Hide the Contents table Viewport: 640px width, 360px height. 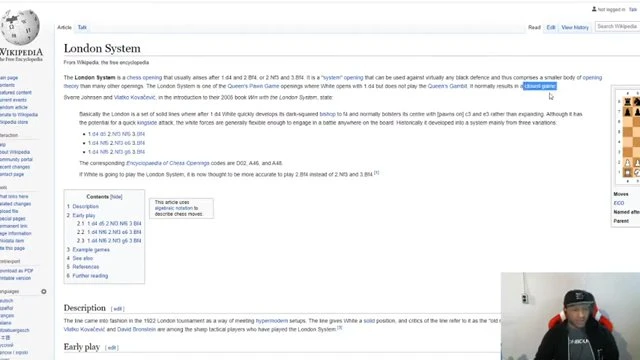pyautogui.click(x=116, y=197)
